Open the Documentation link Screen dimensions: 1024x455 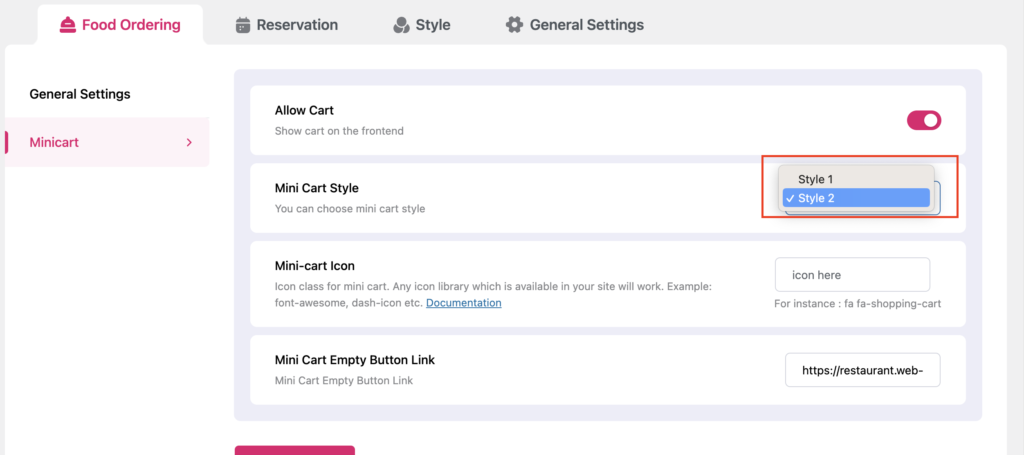[463, 302]
